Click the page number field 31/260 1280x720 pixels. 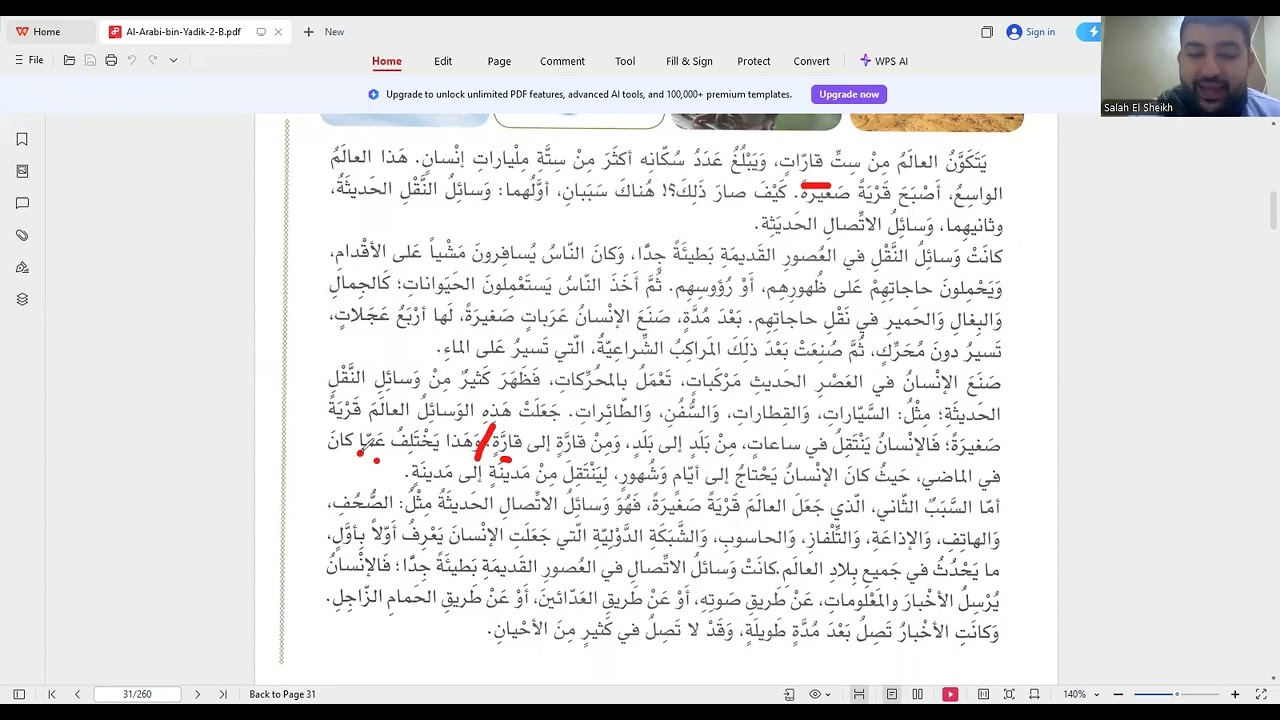click(137, 694)
